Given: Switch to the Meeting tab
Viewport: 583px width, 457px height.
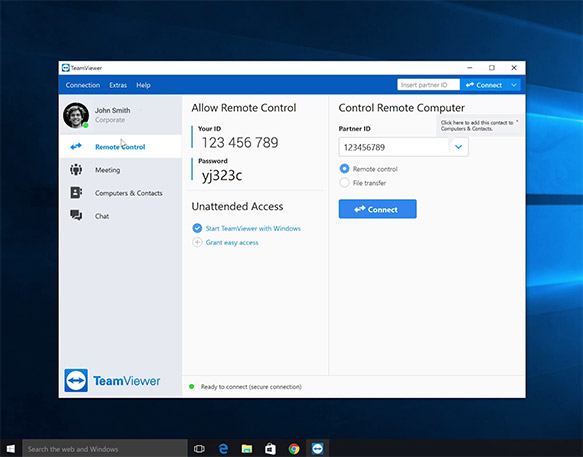Looking at the screenshot, I should 120,170.
